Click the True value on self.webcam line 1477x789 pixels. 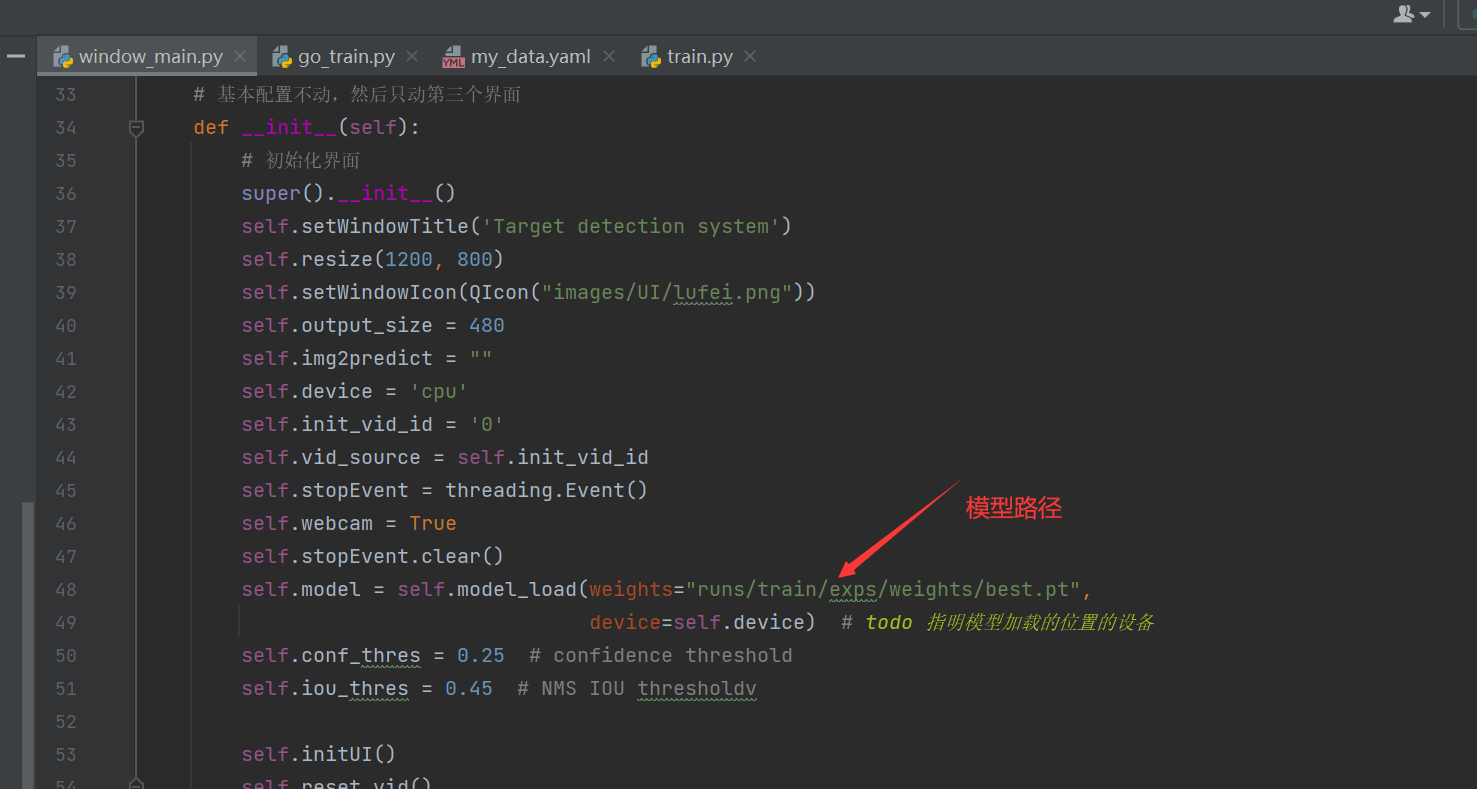click(x=433, y=523)
